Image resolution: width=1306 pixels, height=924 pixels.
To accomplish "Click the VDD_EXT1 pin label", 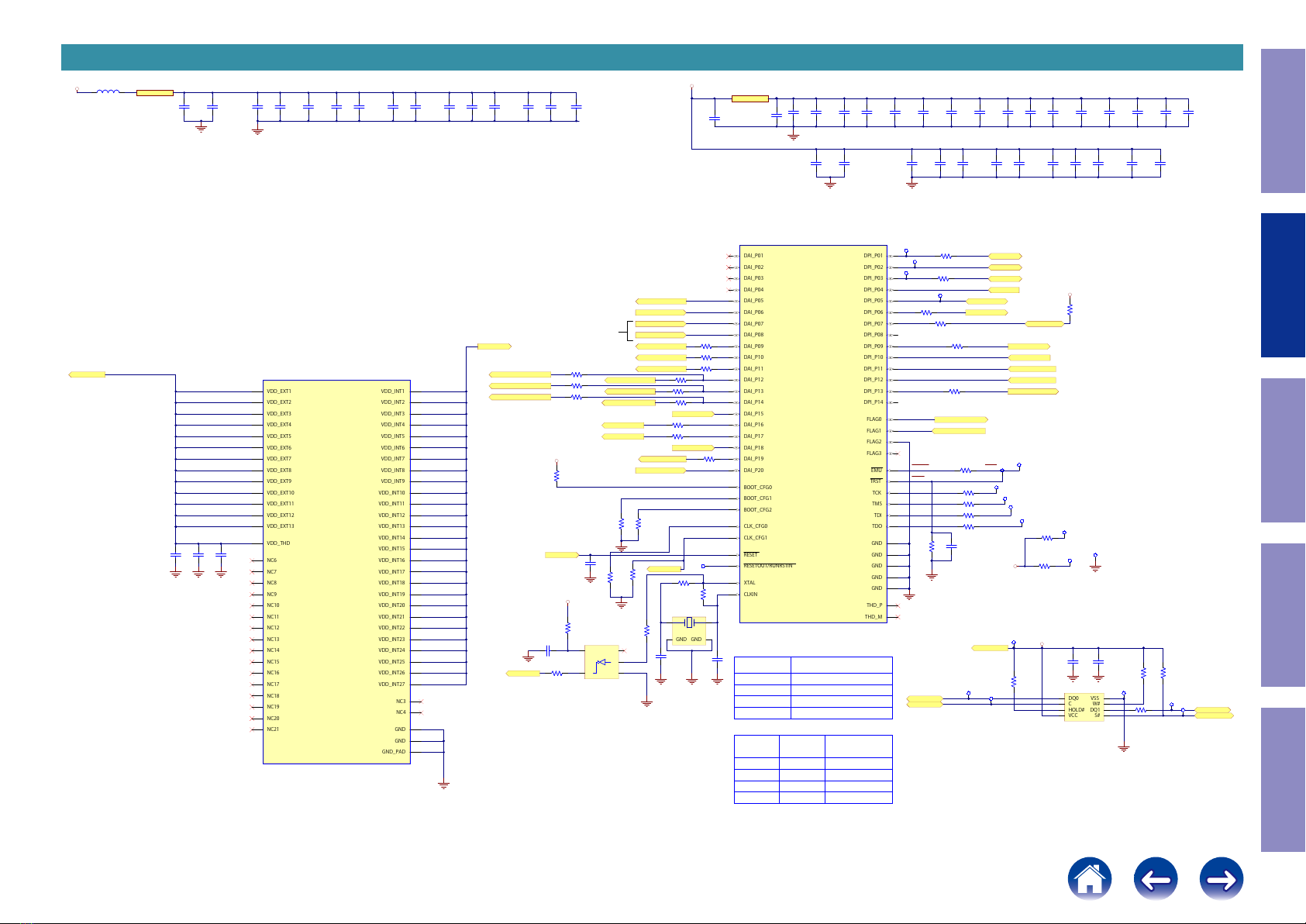I will click(279, 391).
